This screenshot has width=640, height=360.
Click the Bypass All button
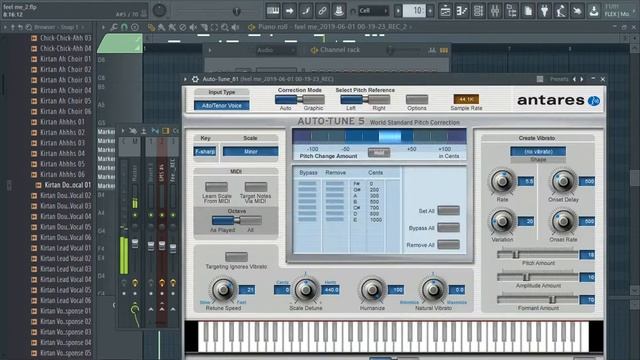pos(448,228)
